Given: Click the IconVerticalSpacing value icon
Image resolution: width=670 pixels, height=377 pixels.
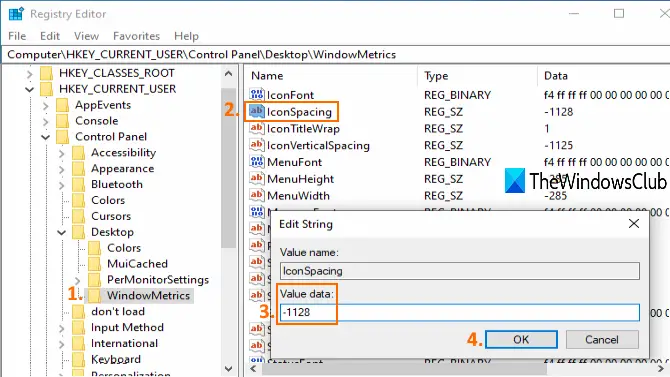Looking at the screenshot, I should (257, 145).
